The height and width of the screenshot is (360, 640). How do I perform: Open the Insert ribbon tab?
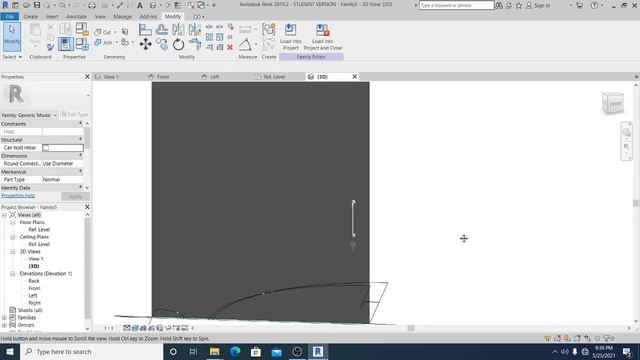tap(52, 16)
